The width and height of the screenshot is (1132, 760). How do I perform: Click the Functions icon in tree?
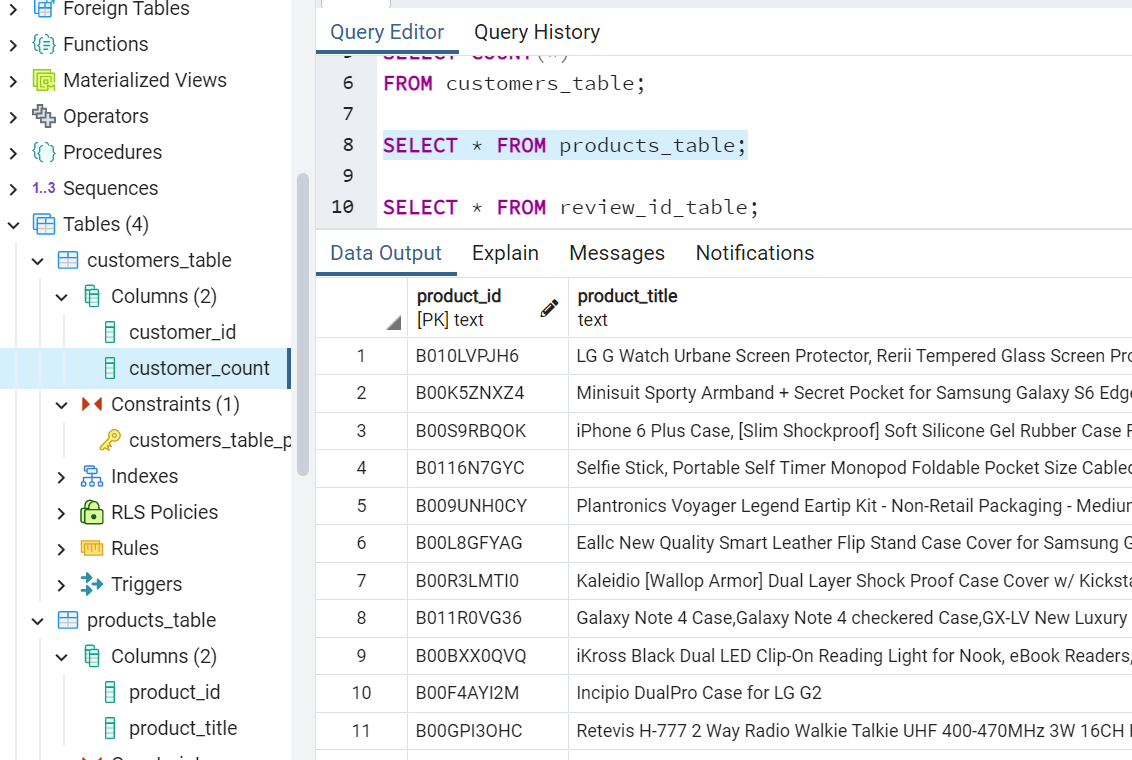[x=44, y=44]
